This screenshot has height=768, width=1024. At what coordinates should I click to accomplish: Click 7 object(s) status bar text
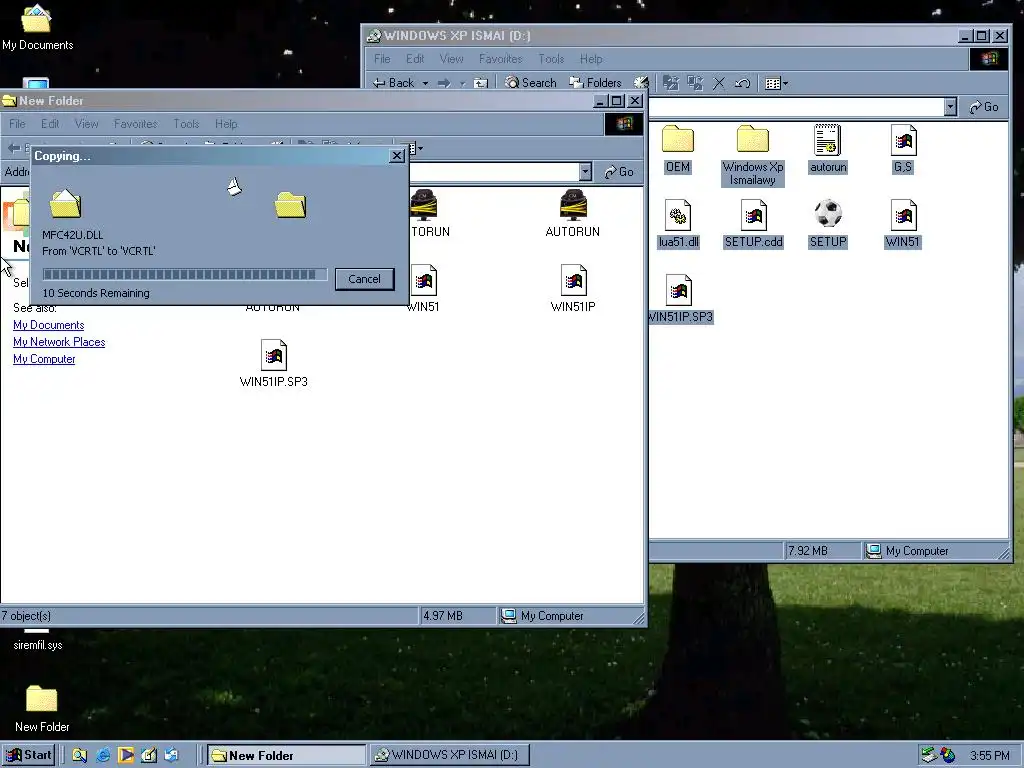(x=26, y=616)
